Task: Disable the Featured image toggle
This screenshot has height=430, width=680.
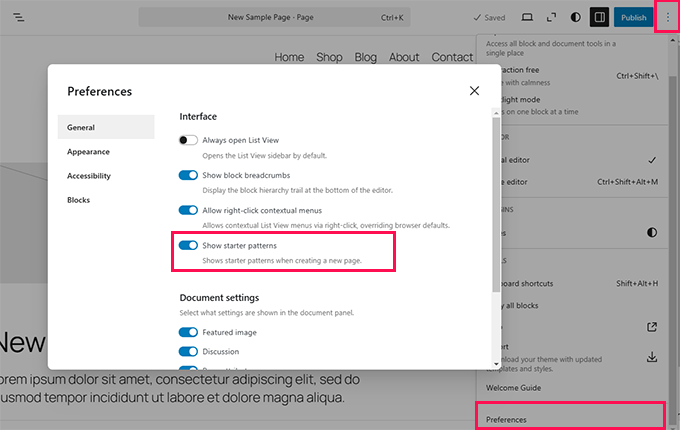Action: (x=188, y=333)
